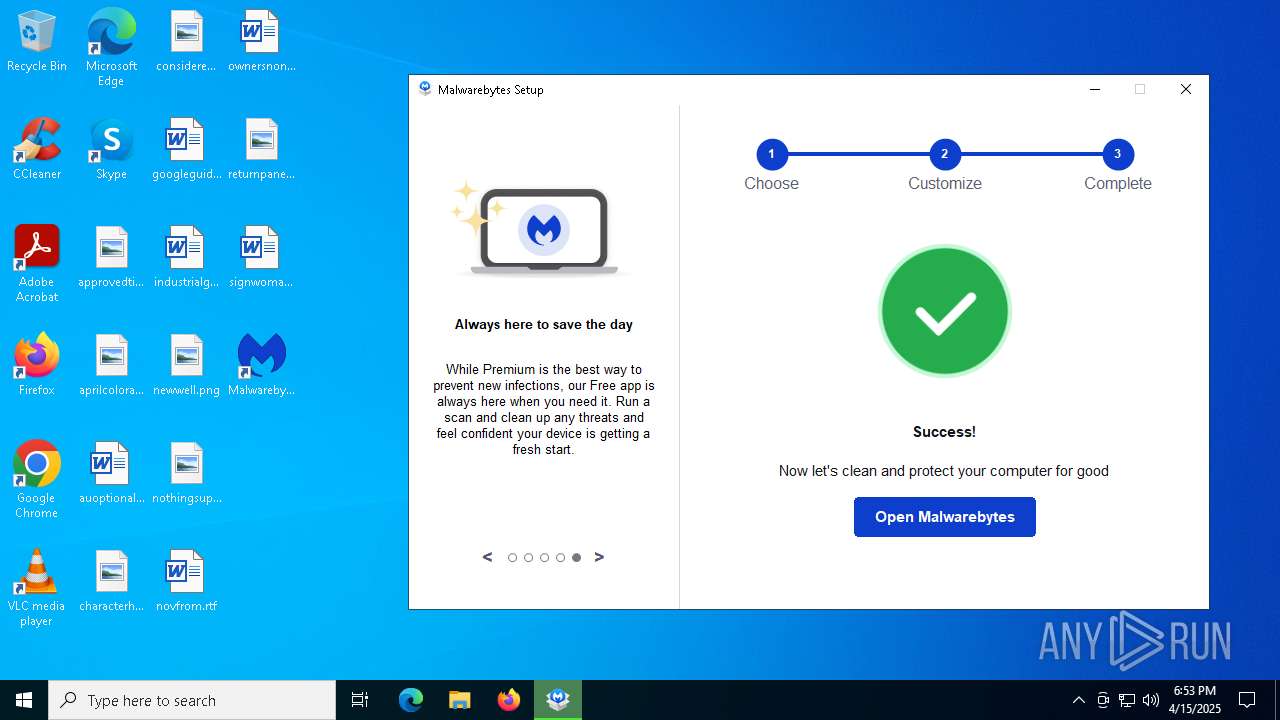This screenshot has width=1280, height=720.
Task: Select the Skype desktop shortcut
Action: click(111, 149)
